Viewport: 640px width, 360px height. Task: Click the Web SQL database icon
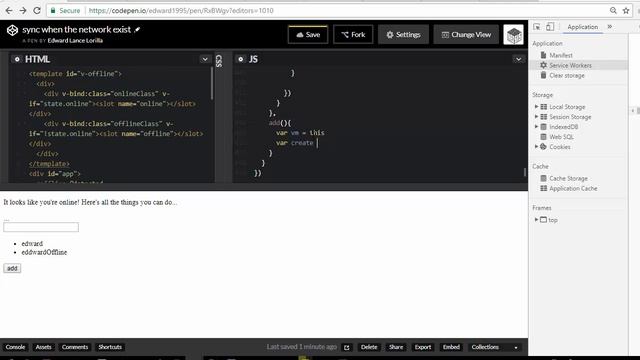[x=544, y=137]
